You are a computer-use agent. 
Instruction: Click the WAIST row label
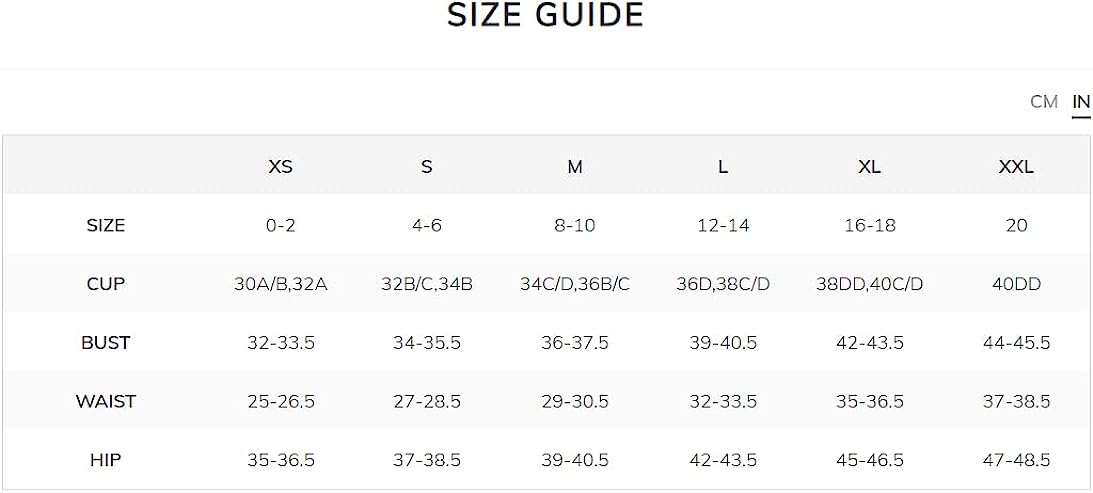pyautogui.click(x=106, y=402)
